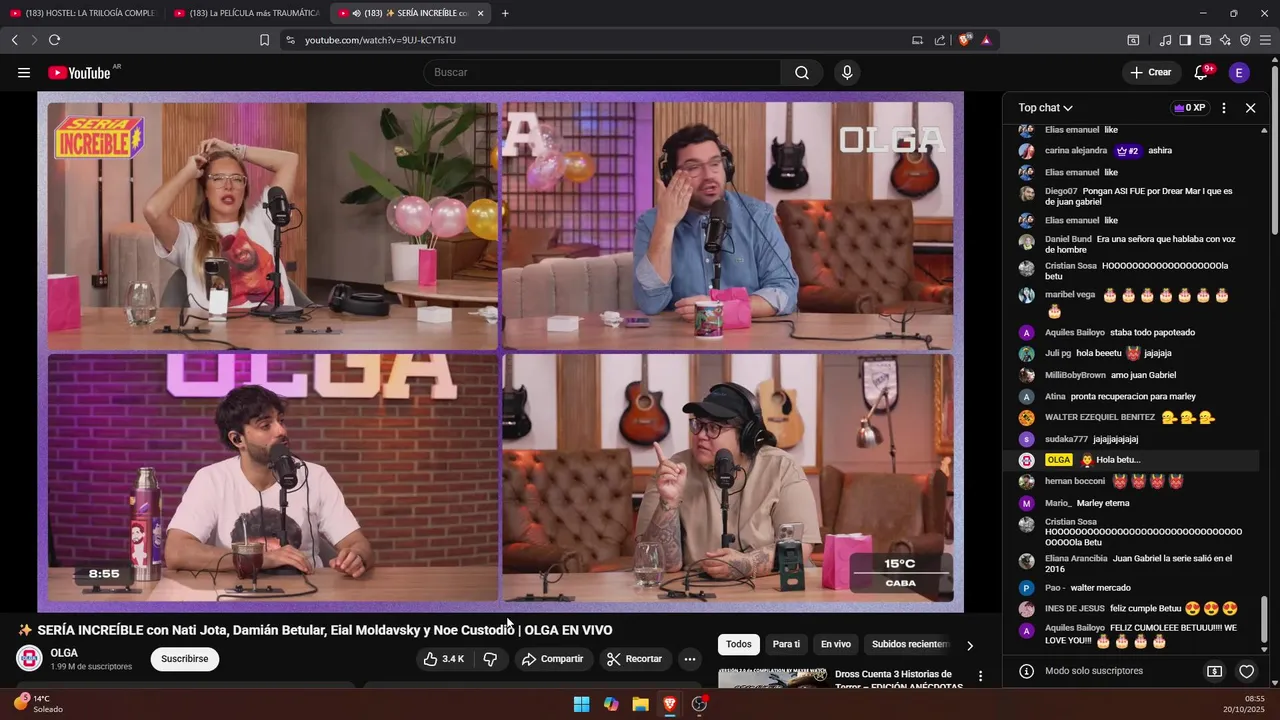Viewport: 1280px width, 720px height.
Task: Click Crear button
Action: pyautogui.click(x=1150, y=72)
